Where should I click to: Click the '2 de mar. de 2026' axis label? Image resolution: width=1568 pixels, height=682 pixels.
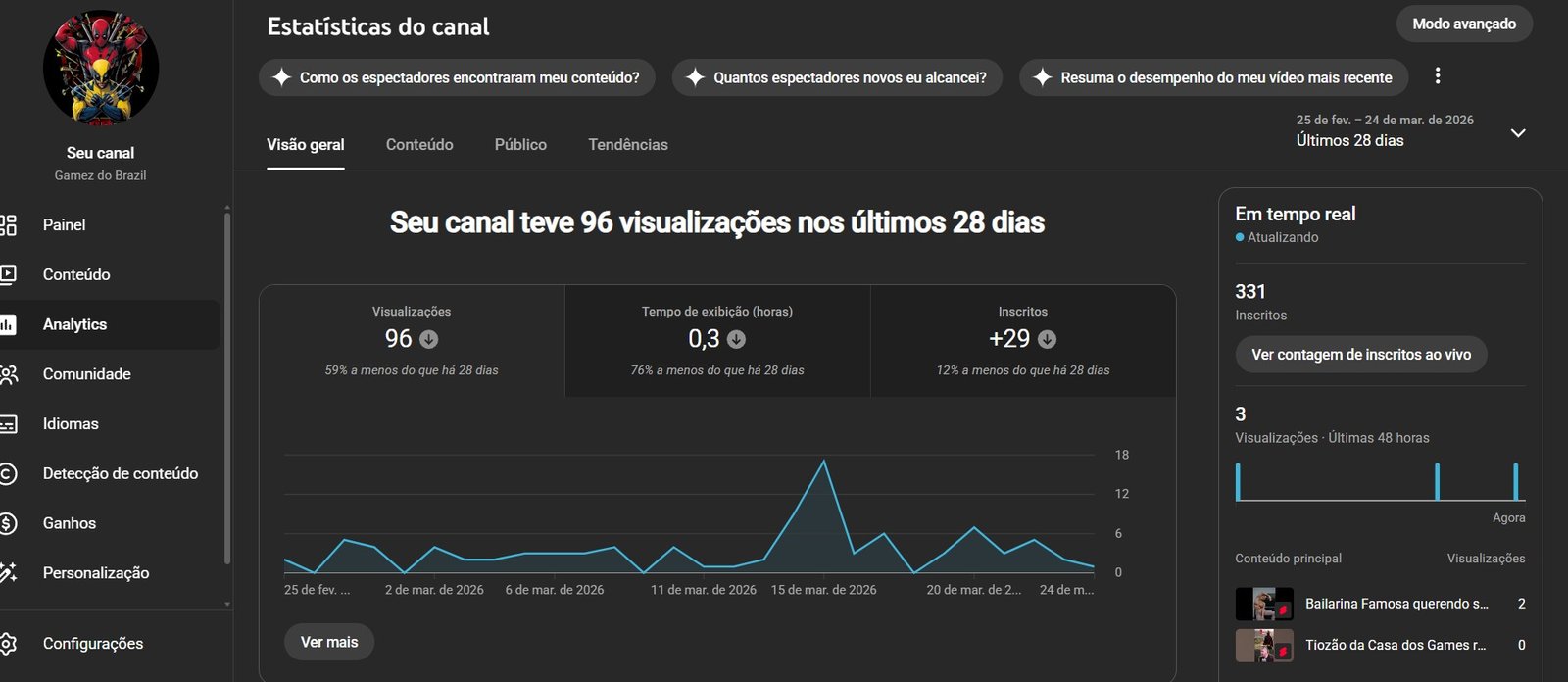point(434,590)
